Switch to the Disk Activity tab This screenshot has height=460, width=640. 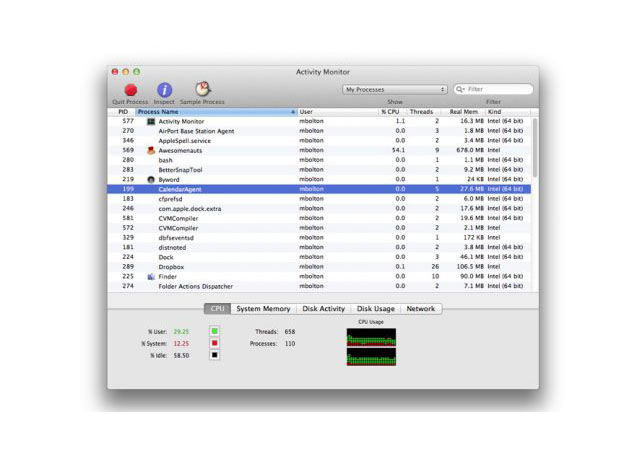pyautogui.click(x=323, y=309)
